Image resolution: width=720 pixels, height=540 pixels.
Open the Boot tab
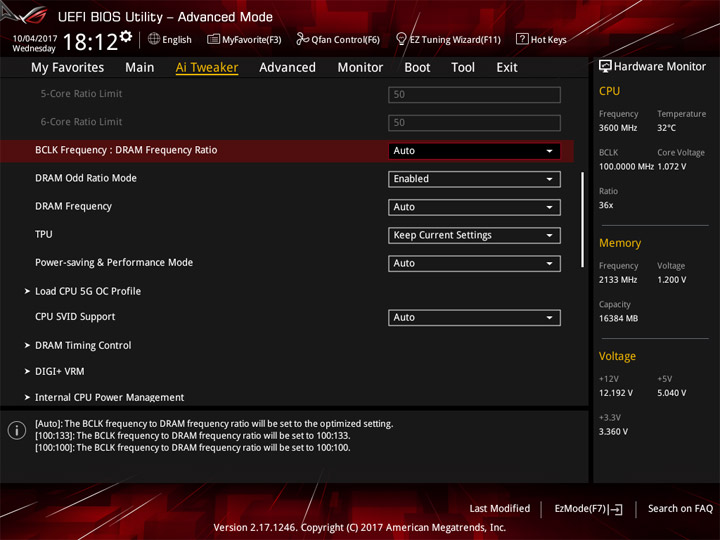[x=417, y=68]
